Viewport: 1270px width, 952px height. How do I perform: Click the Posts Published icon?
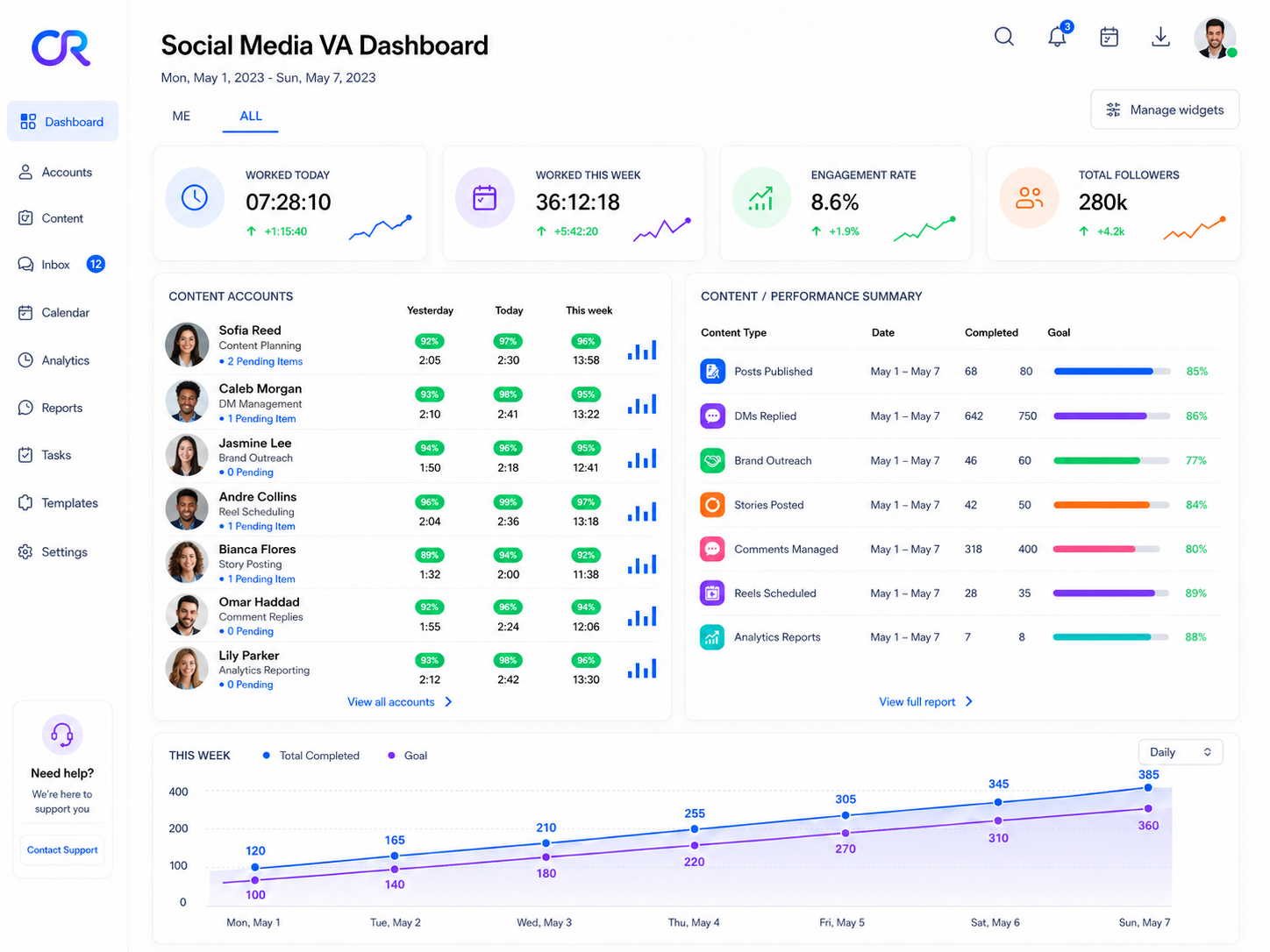[712, 372]
